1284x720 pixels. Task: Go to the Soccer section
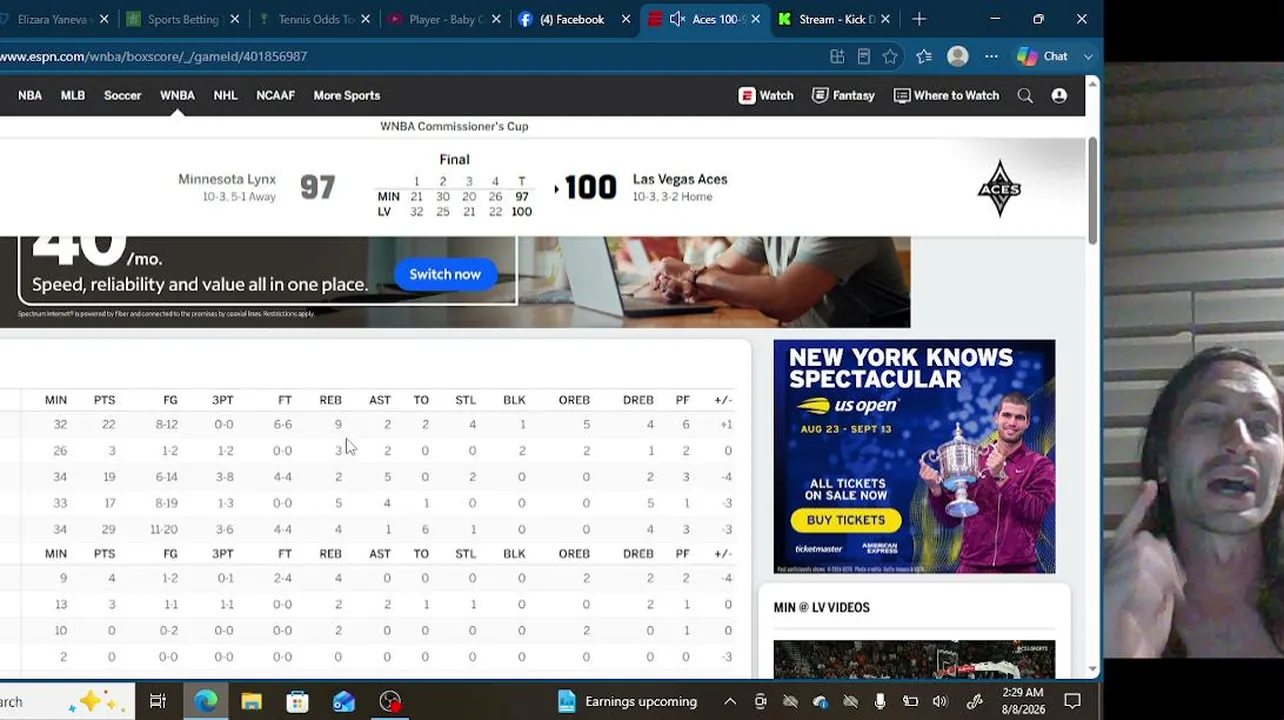123,95
